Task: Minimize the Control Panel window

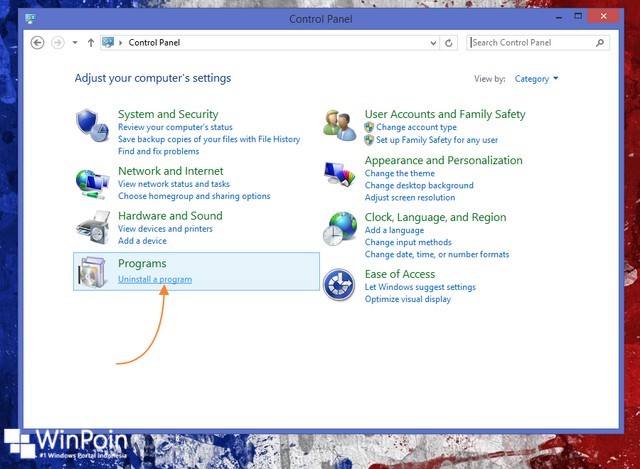Action: [559, 18]
